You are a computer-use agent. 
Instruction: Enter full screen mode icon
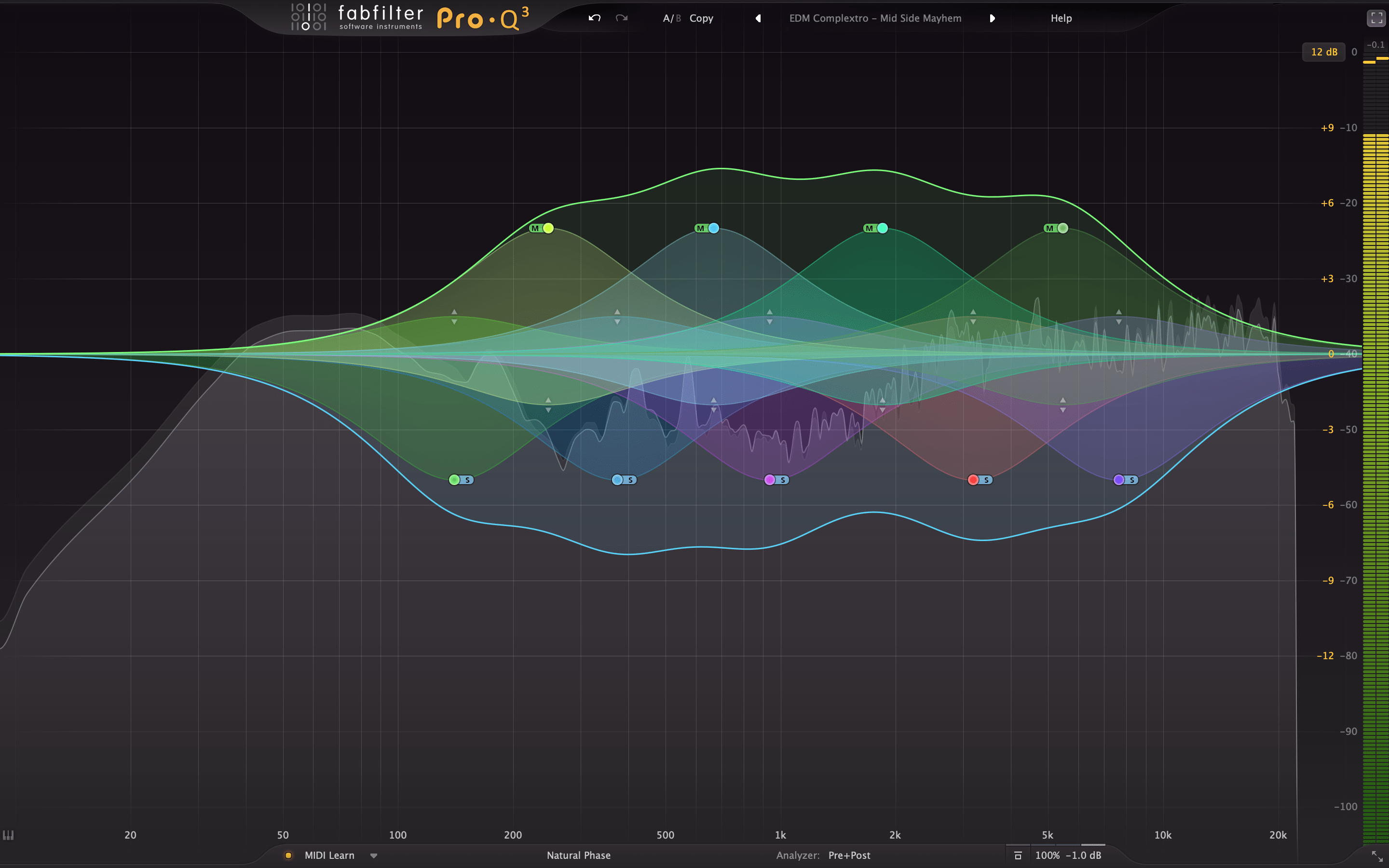[x=1376, y=18]
